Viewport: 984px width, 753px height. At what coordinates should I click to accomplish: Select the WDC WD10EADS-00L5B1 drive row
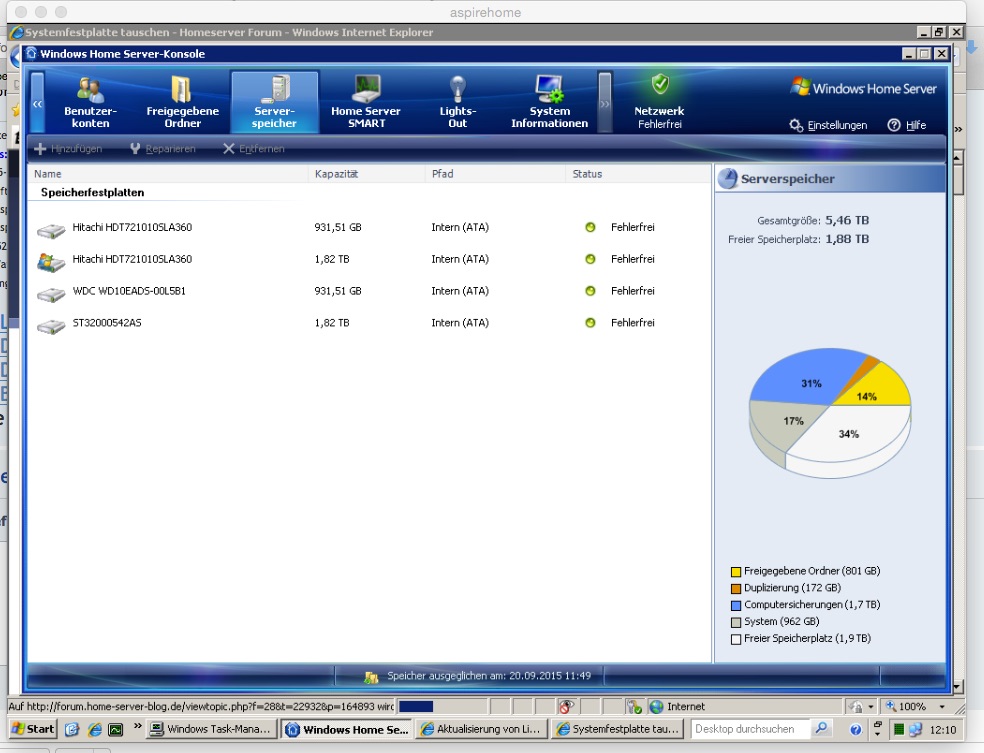(x=369, y=292)
